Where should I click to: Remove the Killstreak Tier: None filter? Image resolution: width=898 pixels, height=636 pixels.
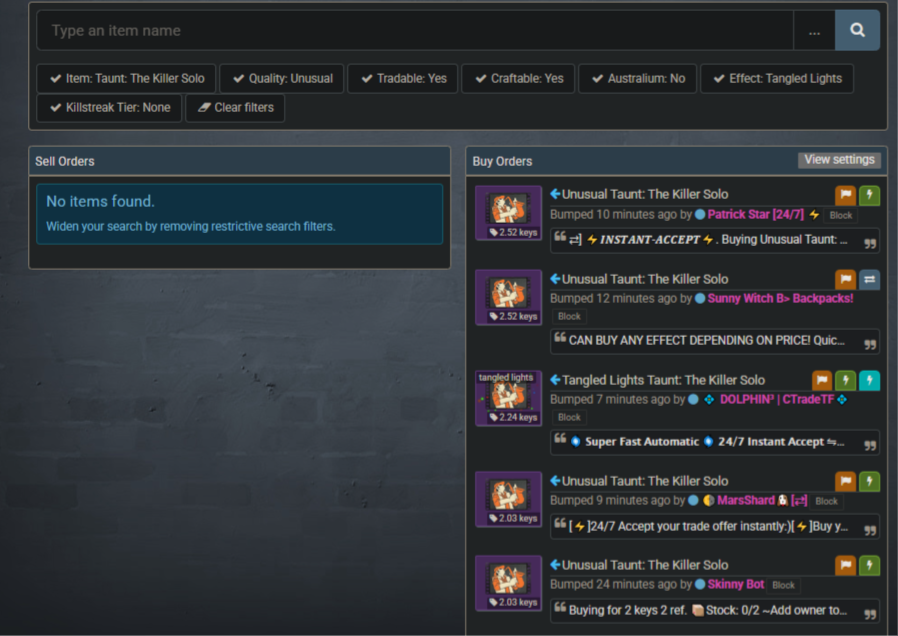(x=109, y=108)
